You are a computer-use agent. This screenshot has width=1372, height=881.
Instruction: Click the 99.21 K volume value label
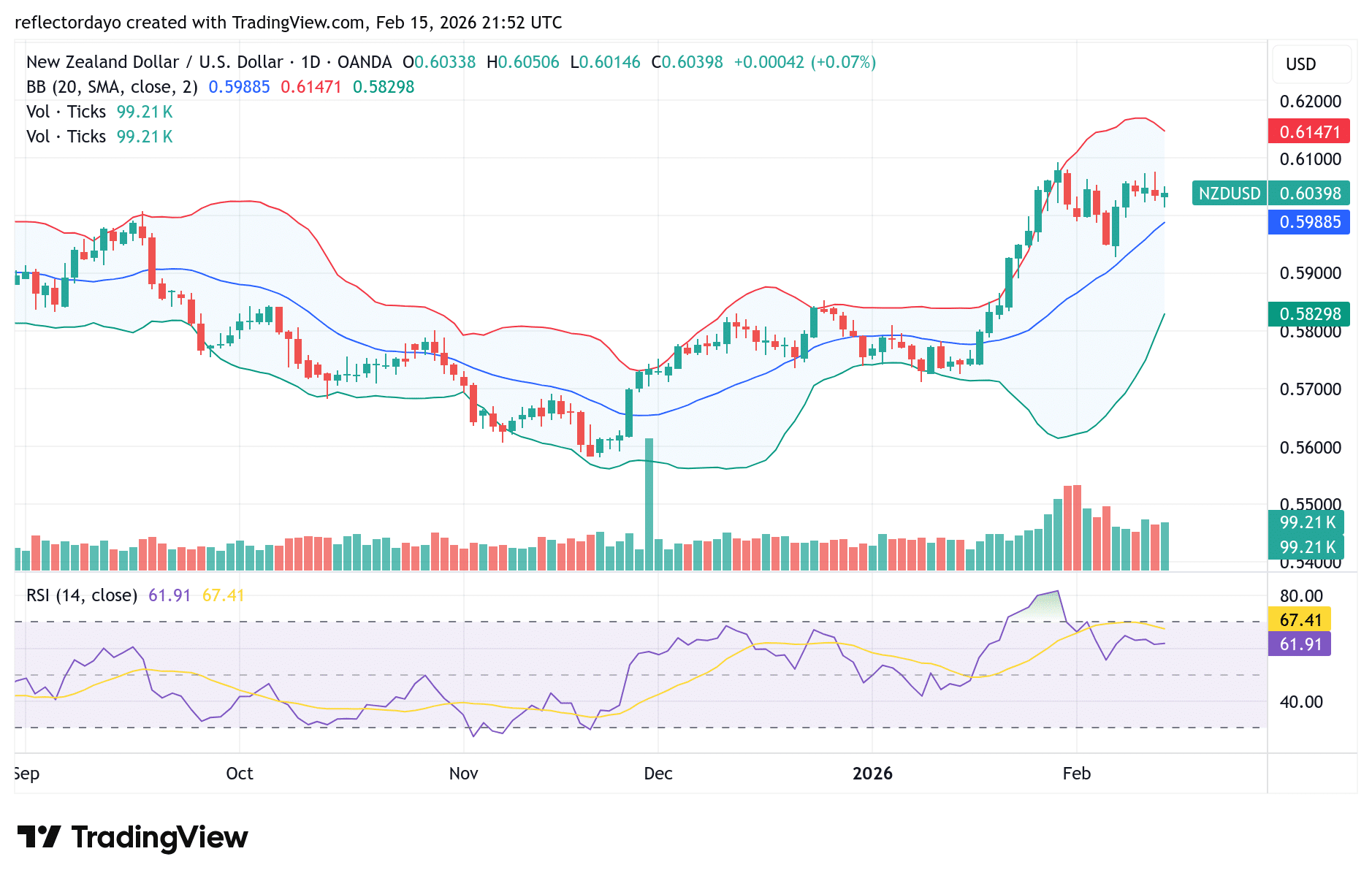[1307, 523]
